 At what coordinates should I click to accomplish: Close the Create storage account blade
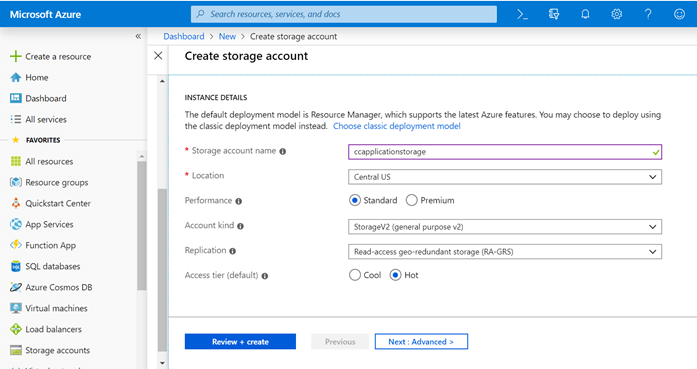pos(158,56)
